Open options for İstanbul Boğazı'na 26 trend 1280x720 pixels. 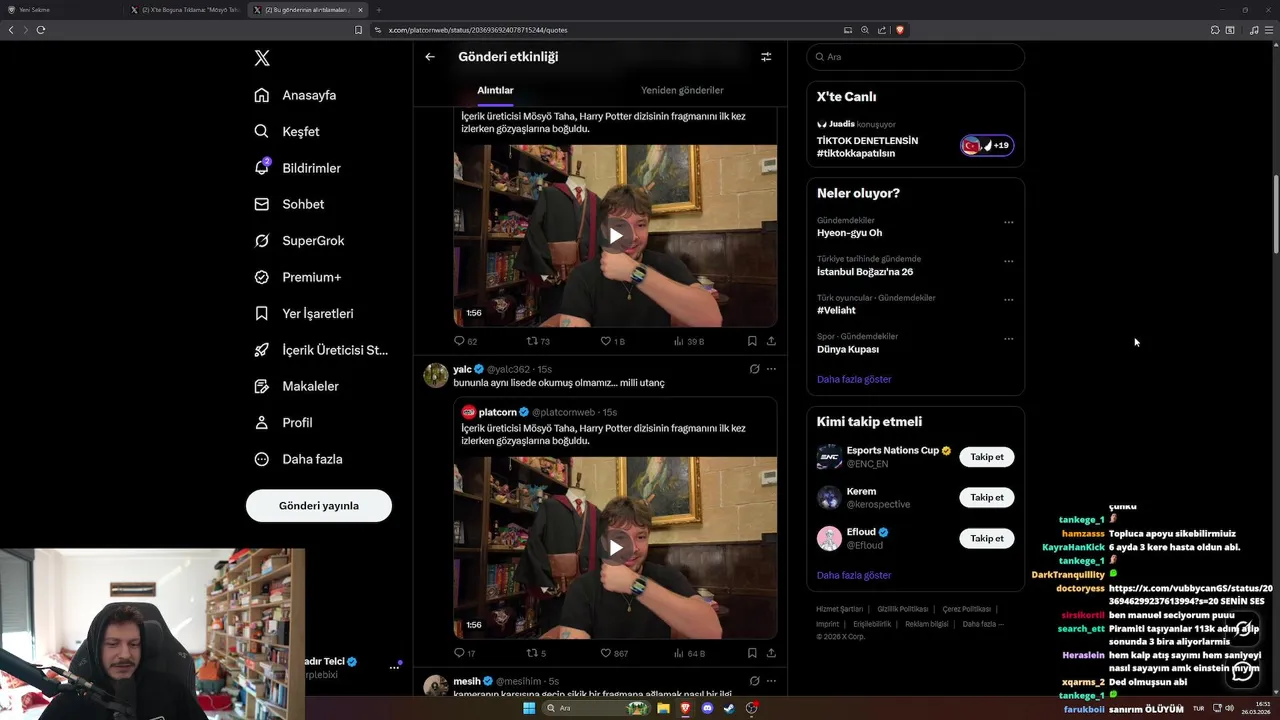click(1008, 262)
